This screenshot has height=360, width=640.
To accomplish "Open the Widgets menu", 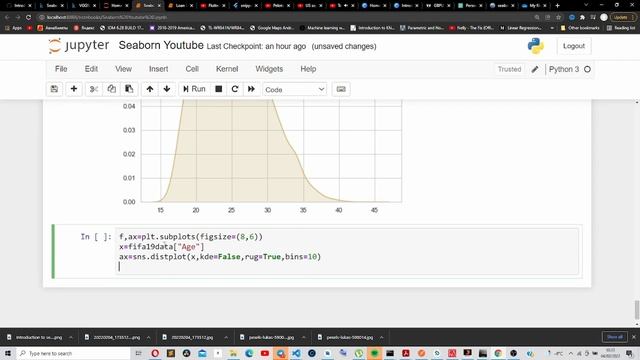I will [x=269, y=69].
